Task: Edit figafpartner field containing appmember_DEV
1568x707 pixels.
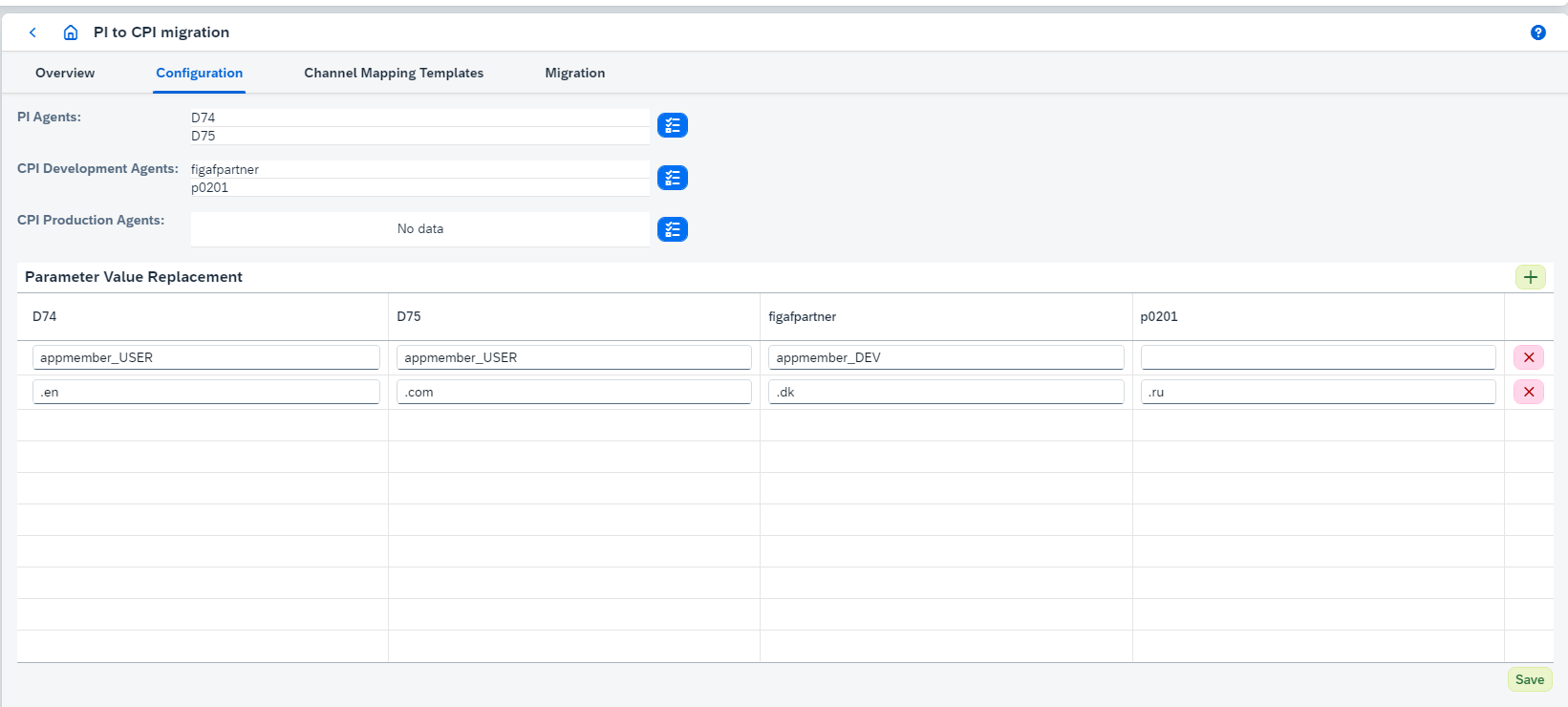Action: click(x=946, y=357)
